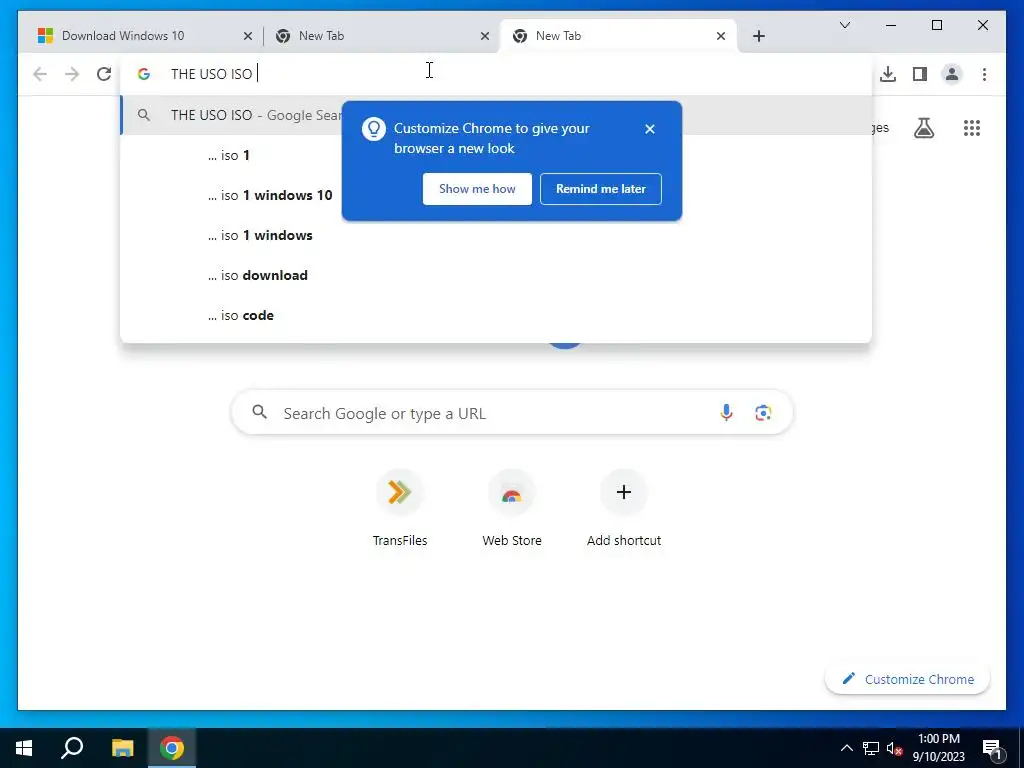Close the Download Windows 10 tab
Viewport: 1024px width, 768px height.
[248, 36]
